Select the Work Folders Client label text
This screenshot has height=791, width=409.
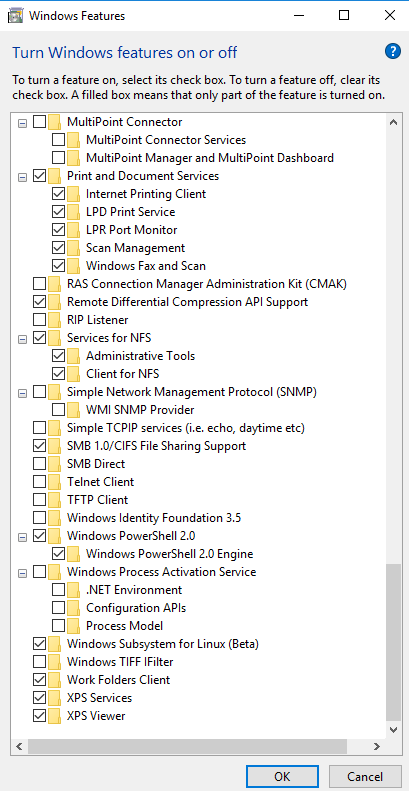[x=119, y=680]
